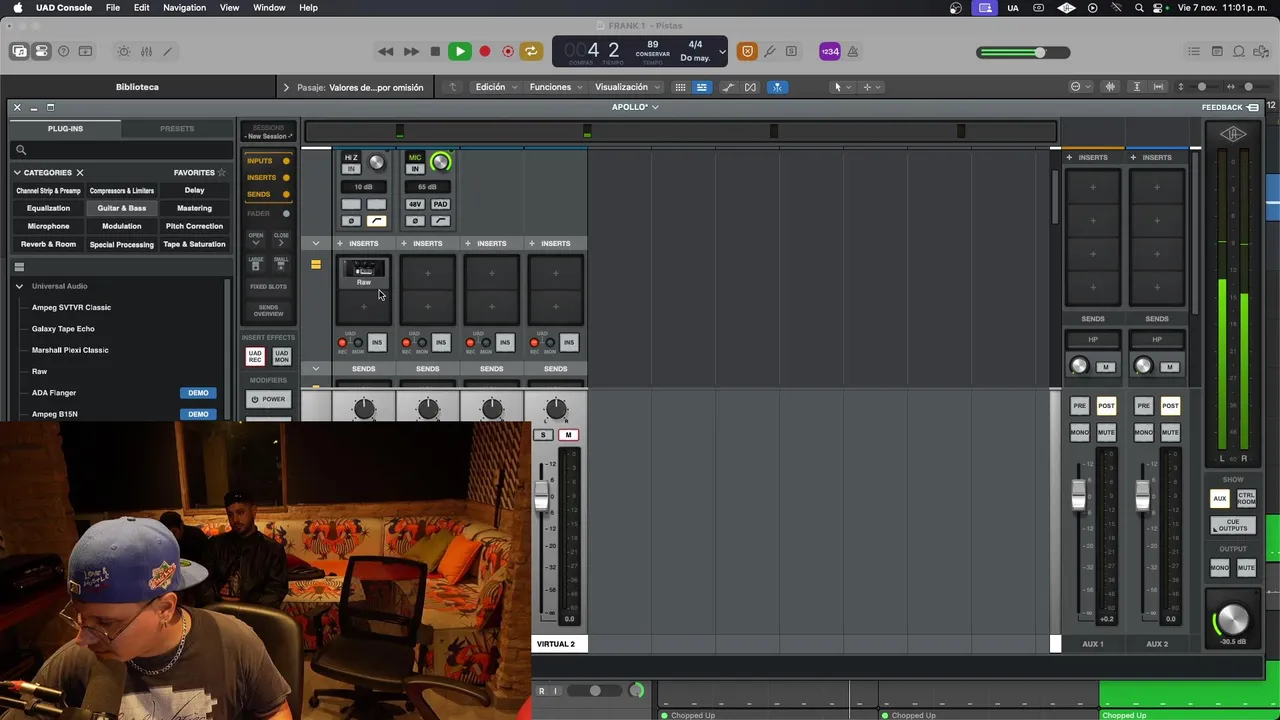Select Marshall Plexi Classic plug-in

70,350
